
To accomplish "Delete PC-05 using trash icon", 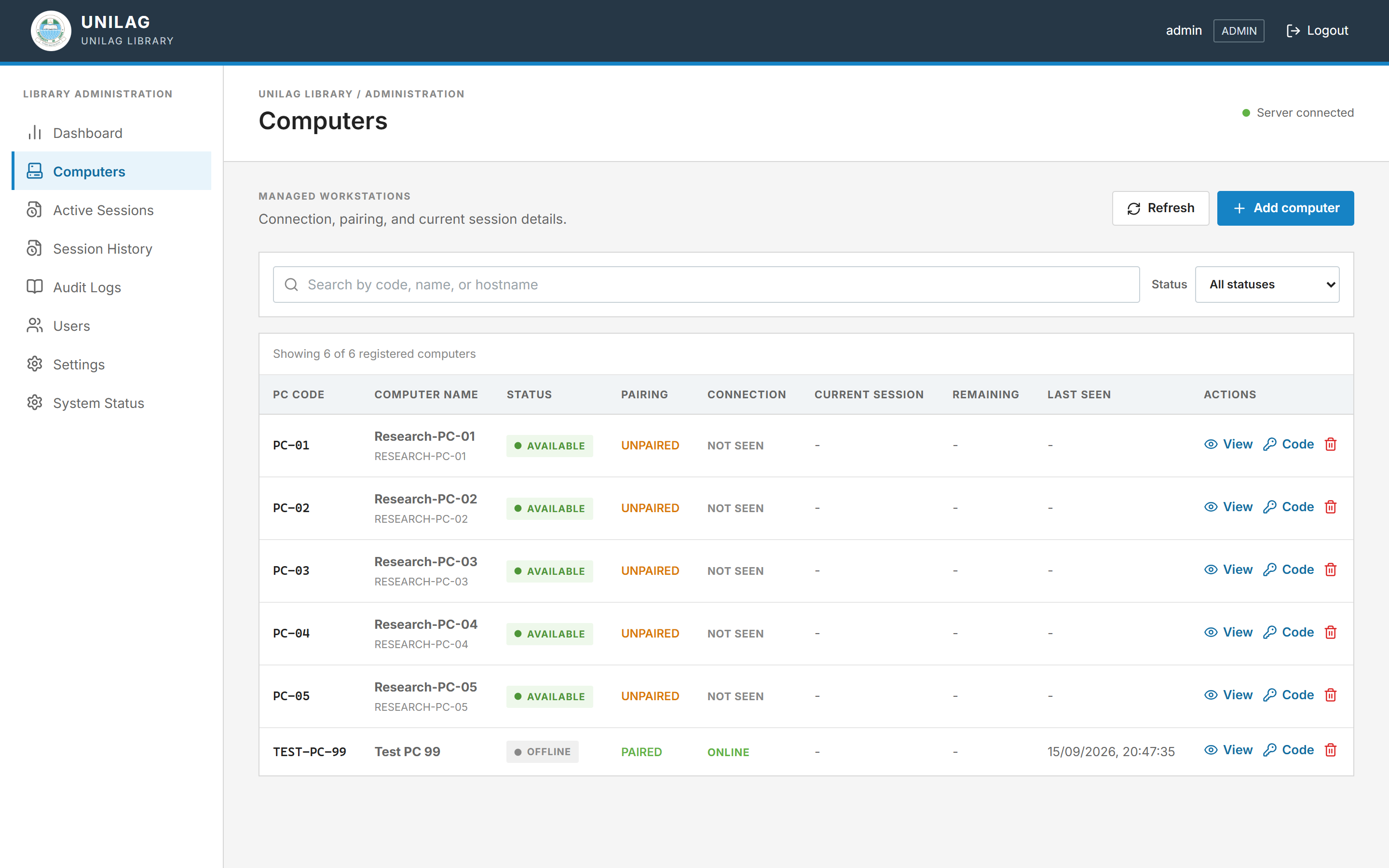I will [1331, 694].
